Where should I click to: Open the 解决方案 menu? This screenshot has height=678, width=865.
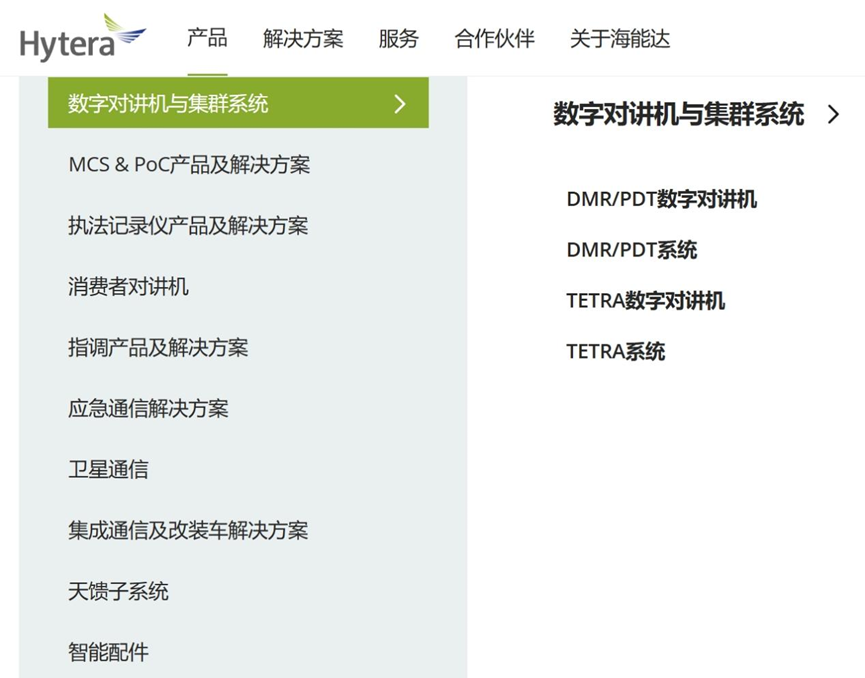(x=302, y=39)
